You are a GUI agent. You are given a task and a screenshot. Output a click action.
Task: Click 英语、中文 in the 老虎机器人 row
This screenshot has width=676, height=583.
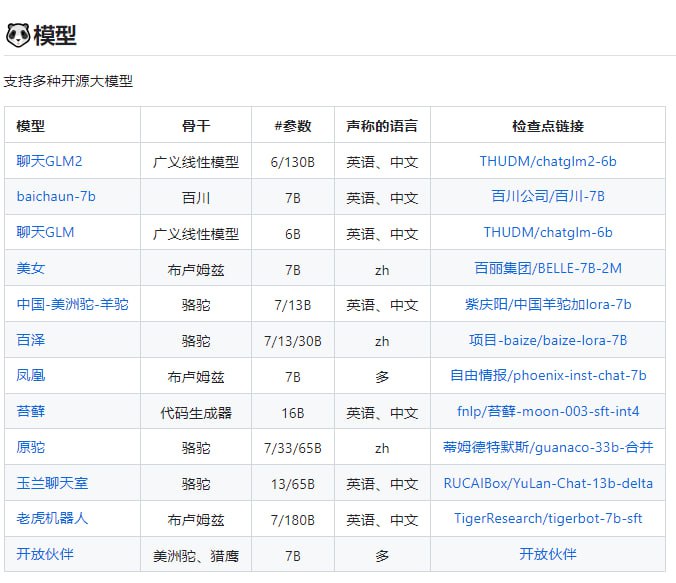382,520
